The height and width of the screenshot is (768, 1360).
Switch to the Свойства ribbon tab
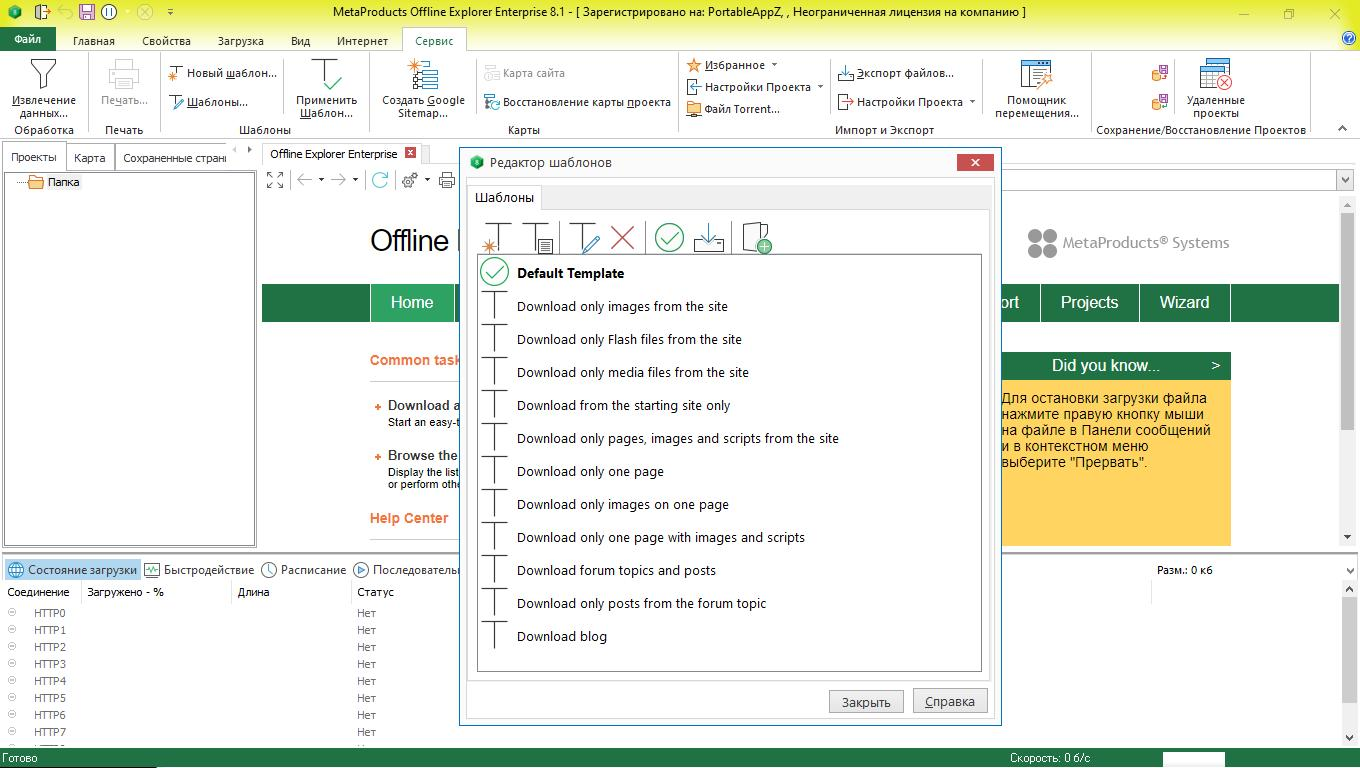coord(166,41)
